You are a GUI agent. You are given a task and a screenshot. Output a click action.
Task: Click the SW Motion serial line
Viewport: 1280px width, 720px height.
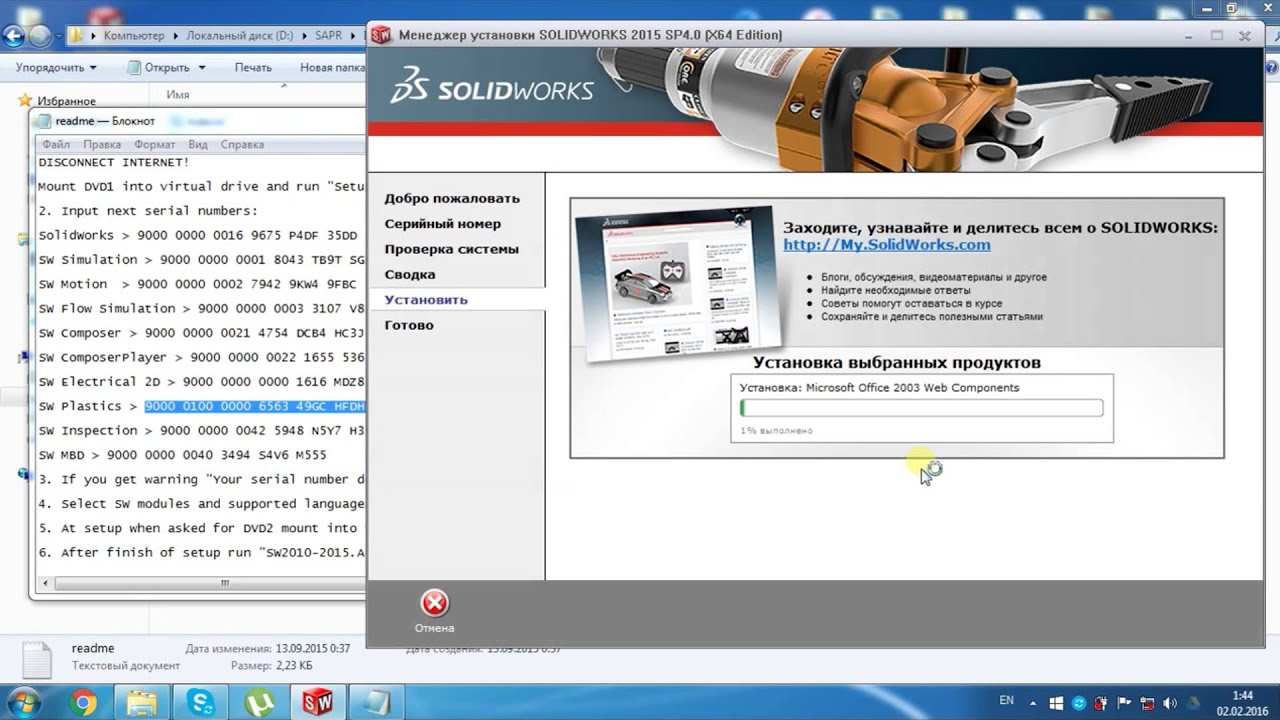(x=202, y=284)
